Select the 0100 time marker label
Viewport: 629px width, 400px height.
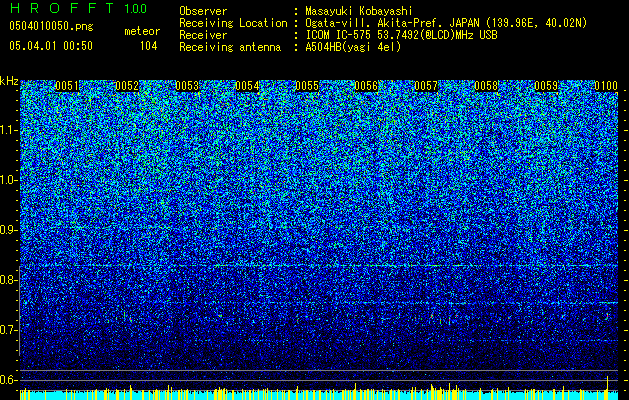click(x=606, y=86)
